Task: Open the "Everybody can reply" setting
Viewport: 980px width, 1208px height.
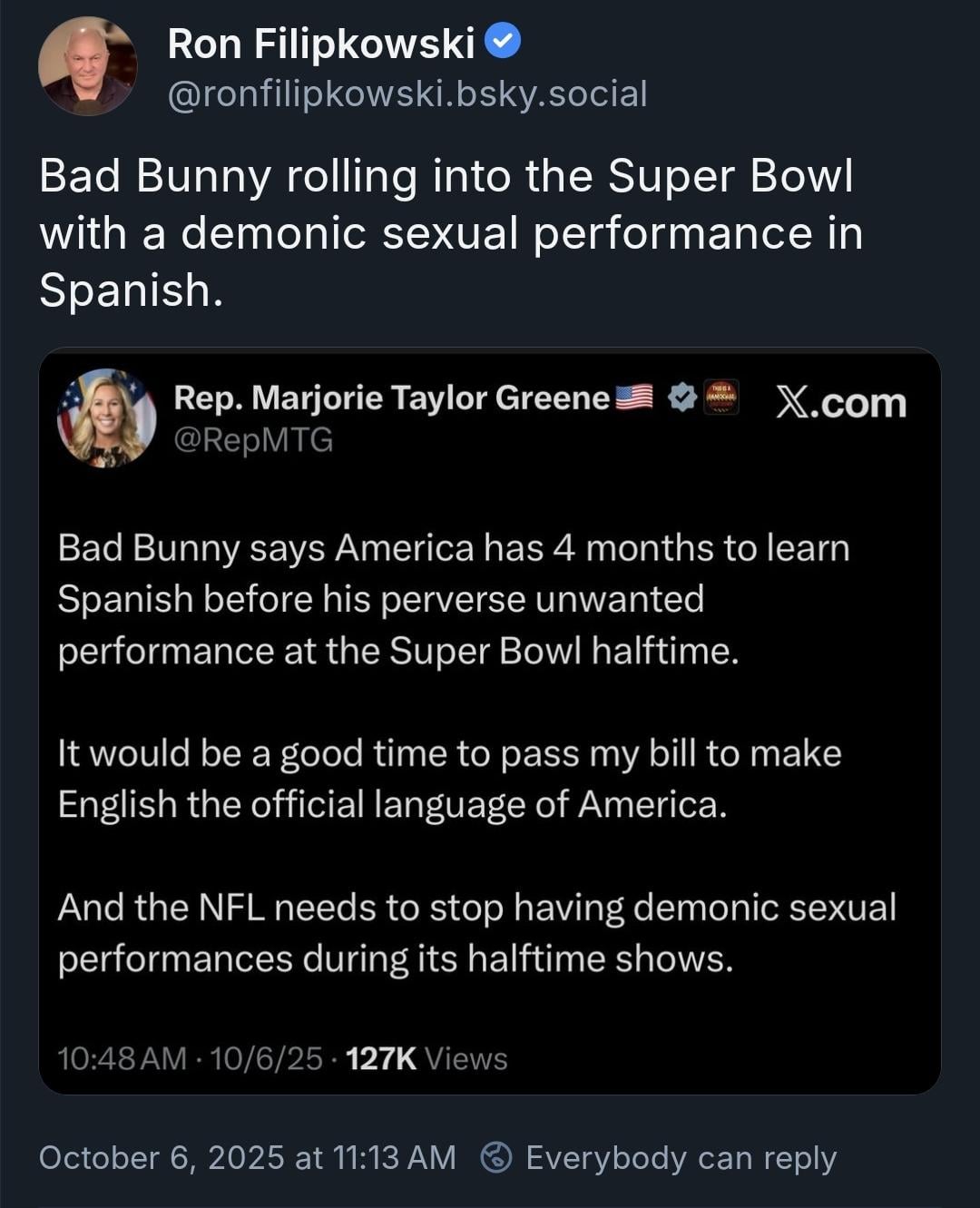Action: (x=681, y=1157)
